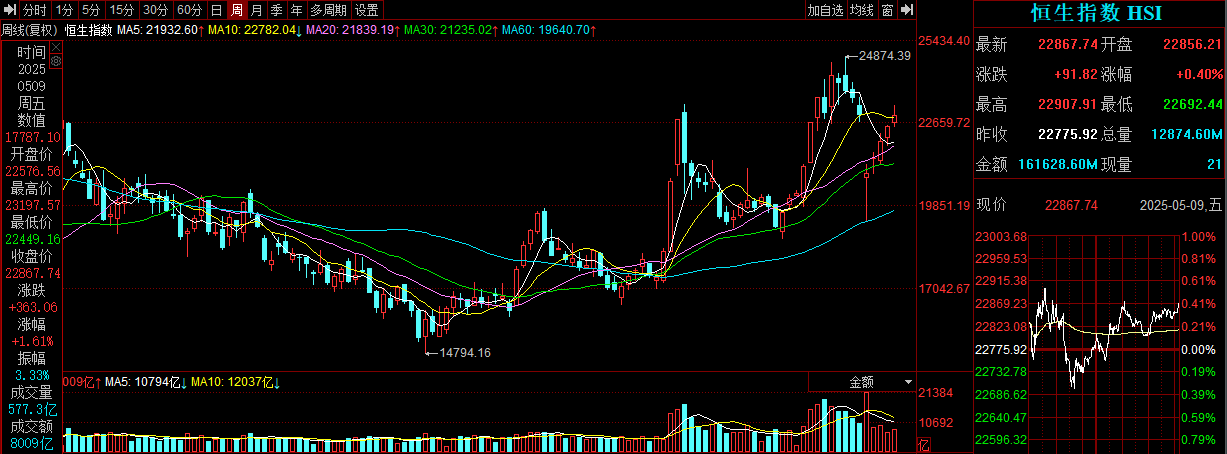1227x454 pixels.
Task: Open the 设置 settings button
Action: 367,10
